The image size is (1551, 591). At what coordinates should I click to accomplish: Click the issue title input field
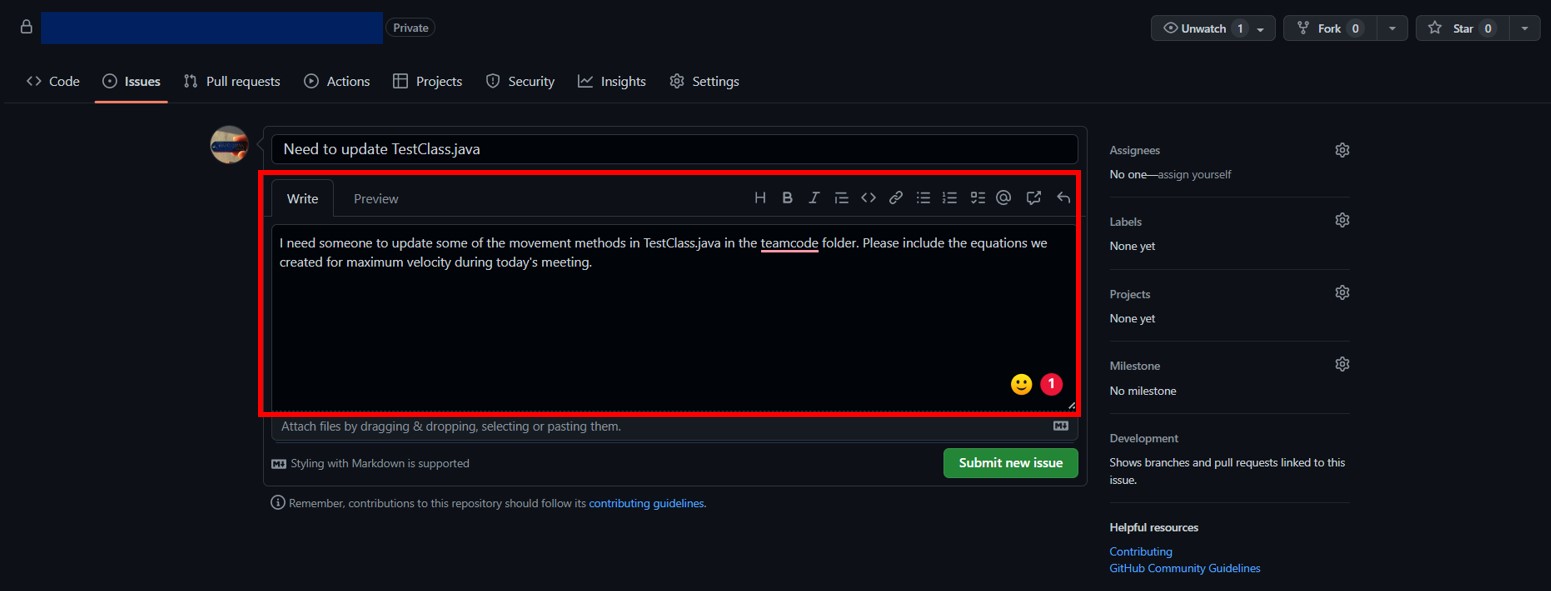coord(675,149)
